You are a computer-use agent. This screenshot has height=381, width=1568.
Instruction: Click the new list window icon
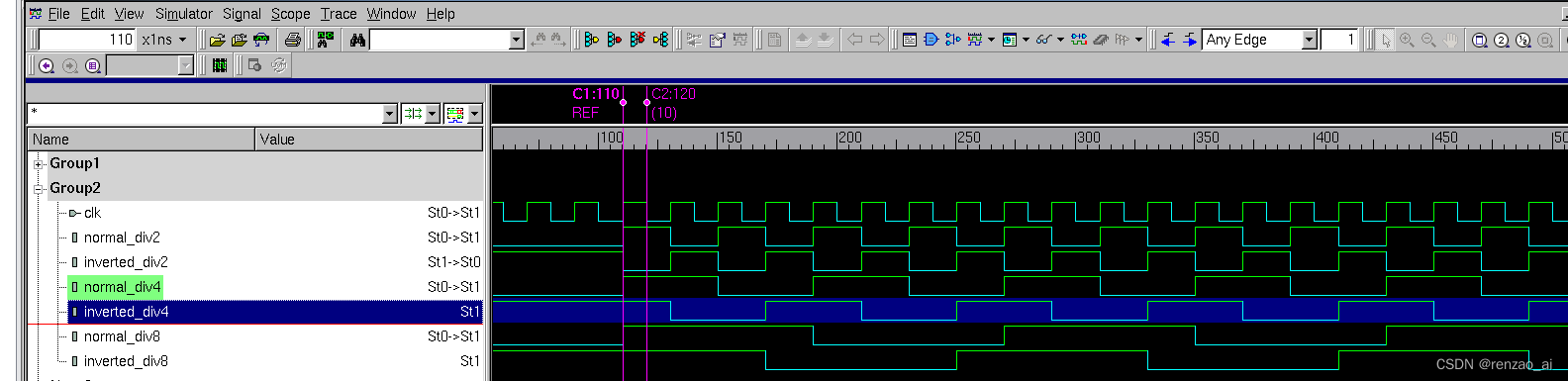click(1010, 40)
